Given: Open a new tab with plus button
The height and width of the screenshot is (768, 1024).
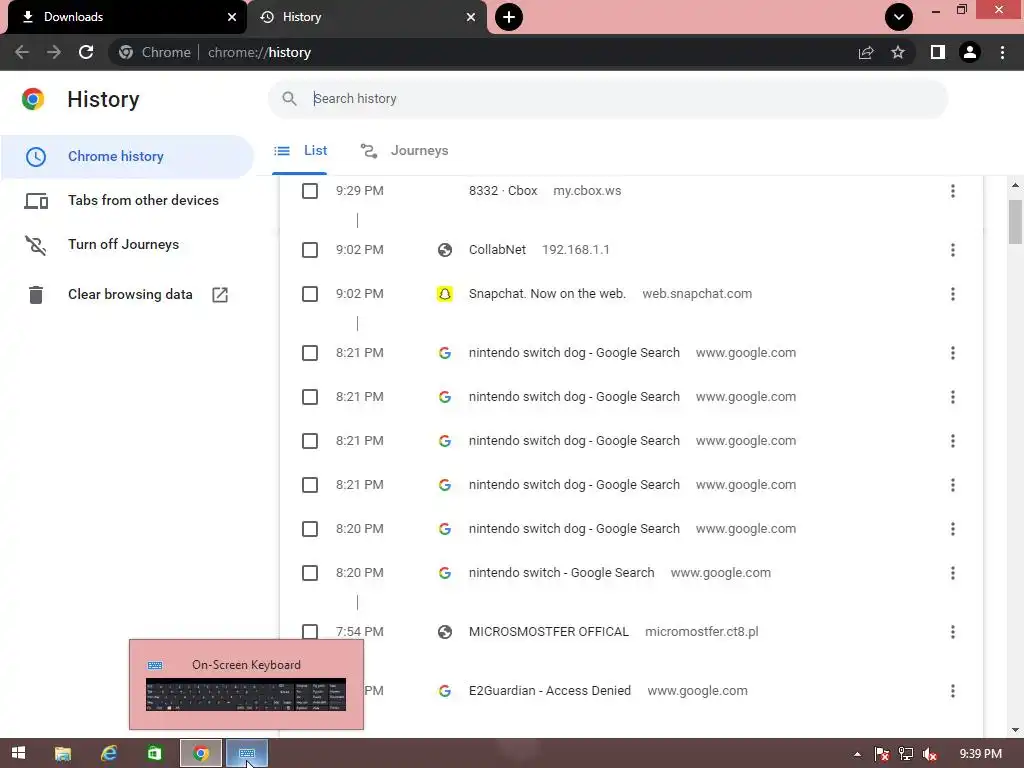Looking at the screenshot, I should coord(509,17).
